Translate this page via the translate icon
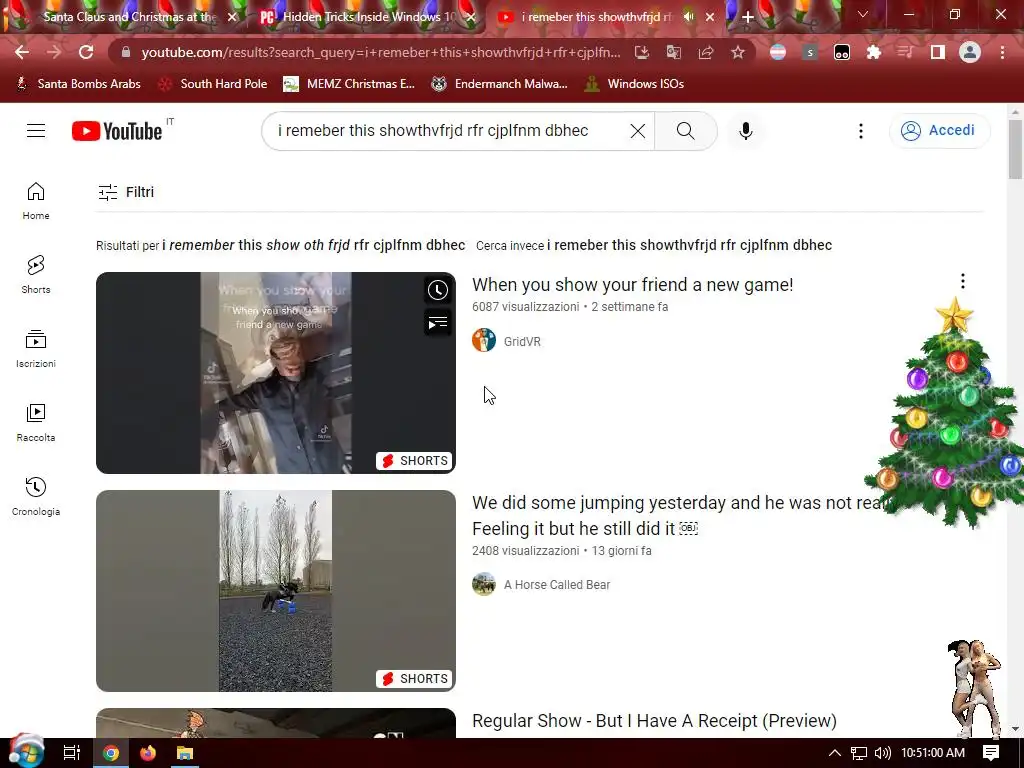 pyautogui.click(x=674, y=52)
